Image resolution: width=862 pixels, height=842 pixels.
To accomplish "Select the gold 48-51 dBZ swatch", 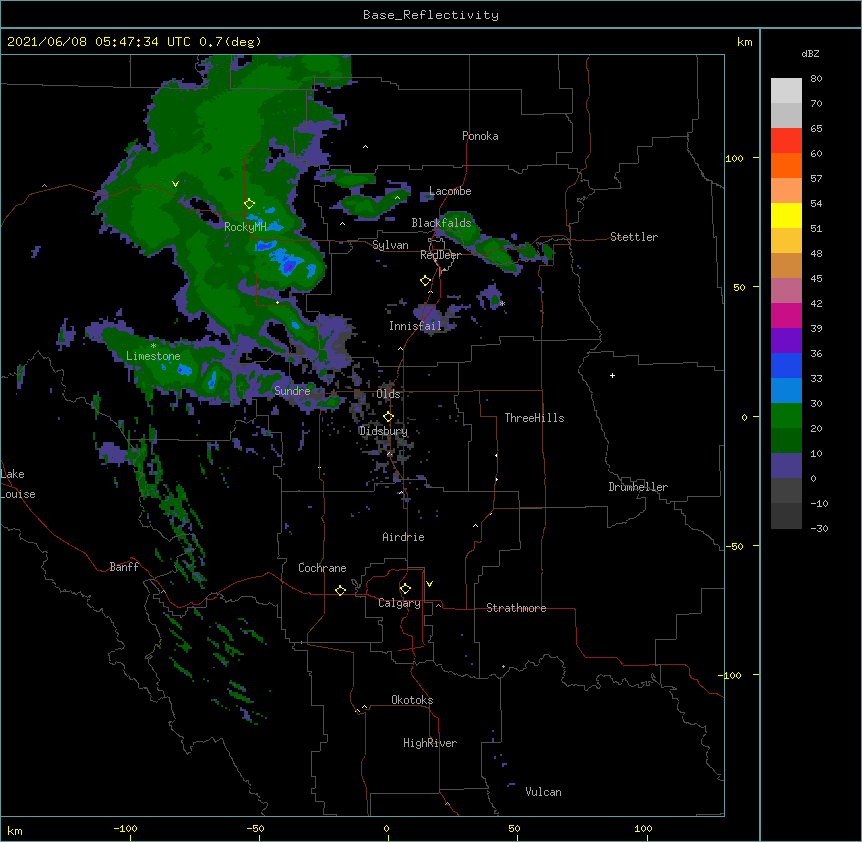I will pos(786,240).
